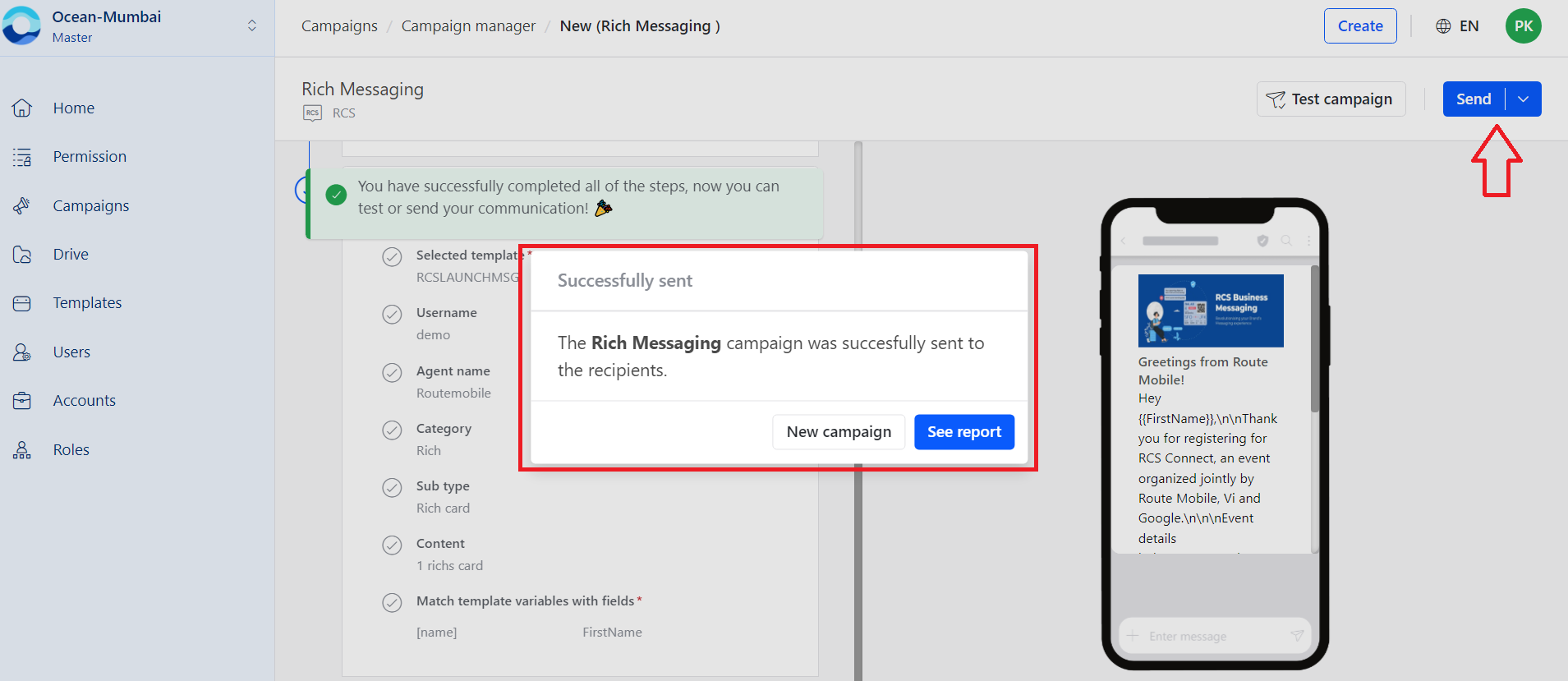Open the PK user avatar menu
Viewport: 1568px width, 681px height.
[x=1524, y=26]
